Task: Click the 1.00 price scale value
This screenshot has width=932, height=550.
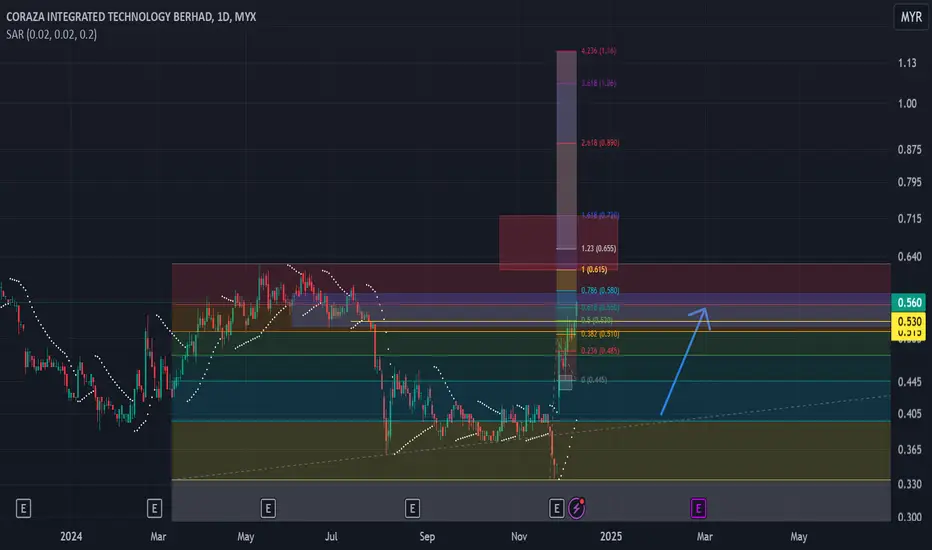Action: pos(906,103)
